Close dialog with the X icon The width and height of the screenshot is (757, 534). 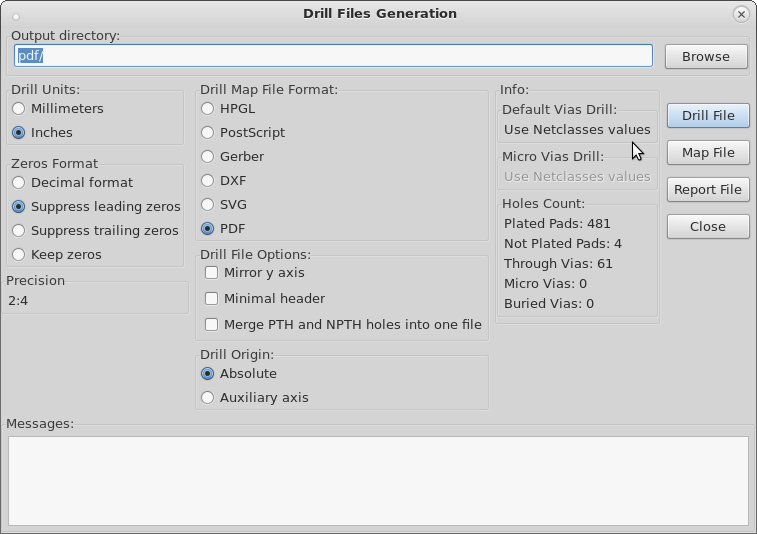click(741, 14)
